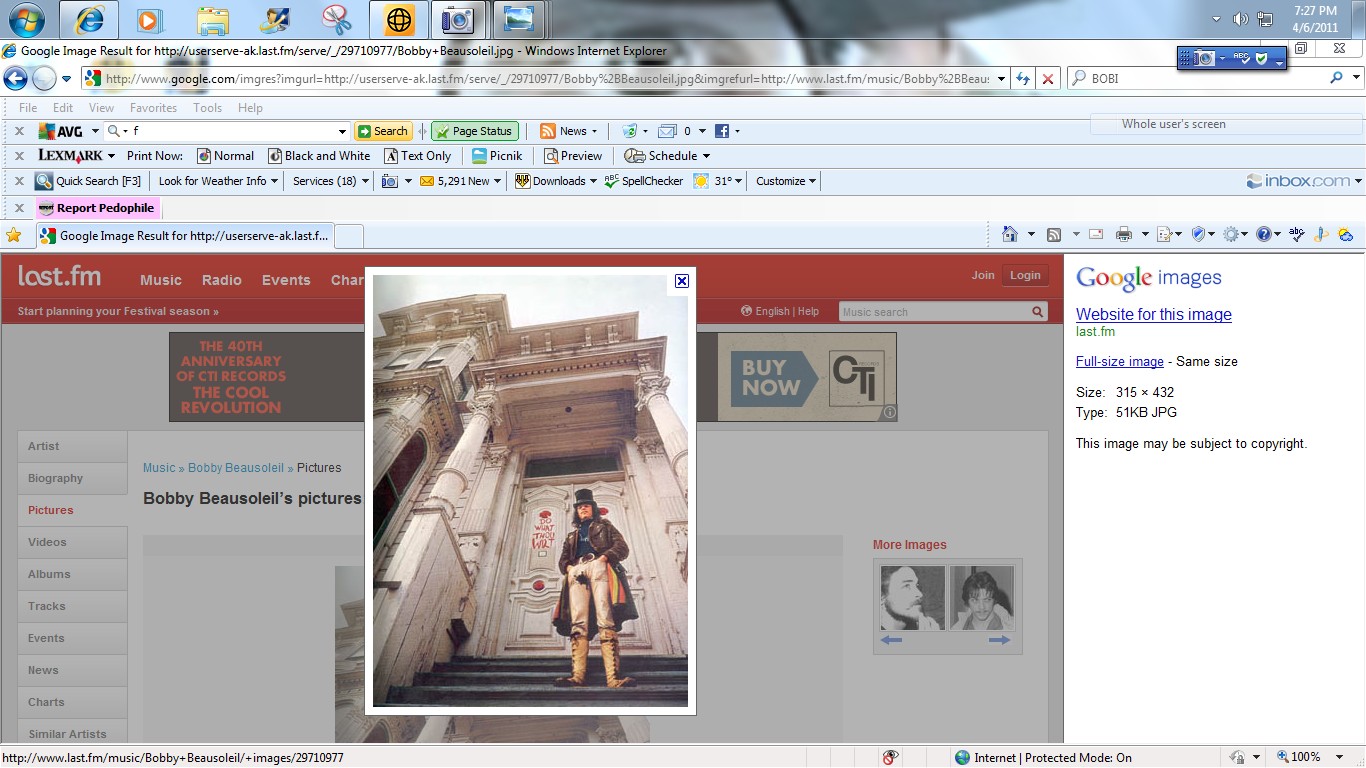The width and height of the screenshot is (1366, 768).
Task: Hide the Lexmark toolbar with its X
Action: point(19,156)
